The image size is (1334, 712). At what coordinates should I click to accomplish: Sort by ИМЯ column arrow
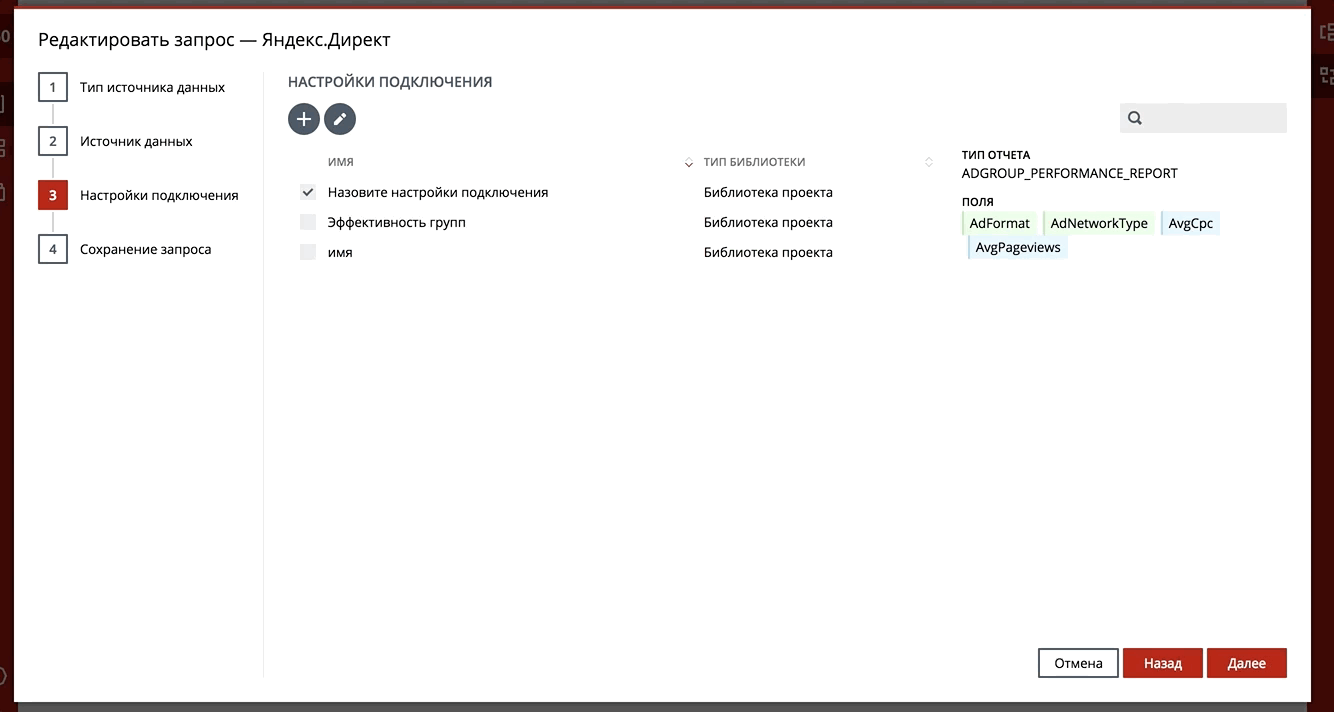688,162
